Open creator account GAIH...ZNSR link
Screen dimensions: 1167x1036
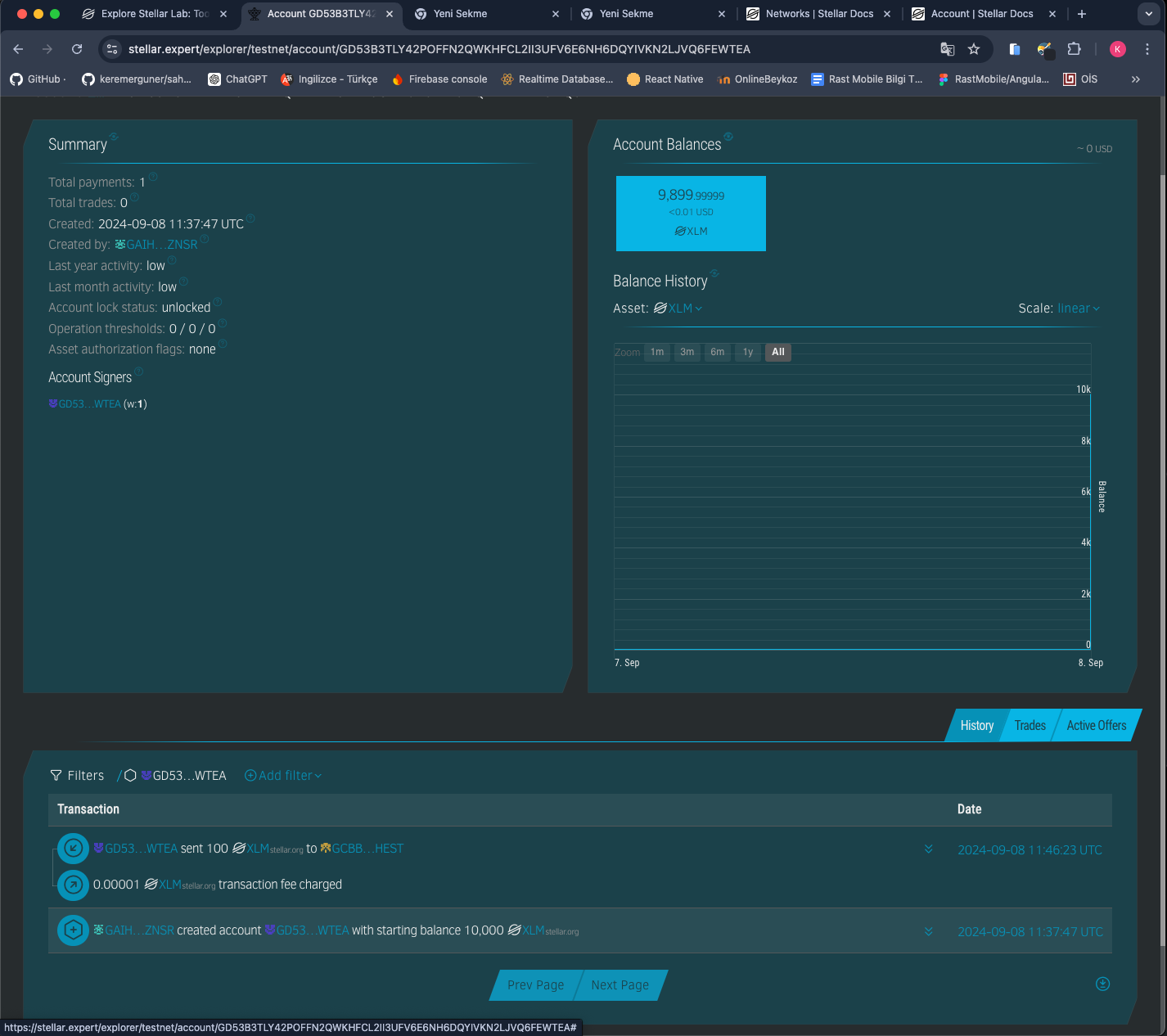coord(156,245)
